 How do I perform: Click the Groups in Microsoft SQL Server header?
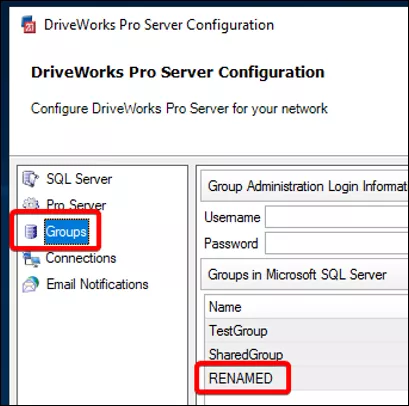coord(305,275)
